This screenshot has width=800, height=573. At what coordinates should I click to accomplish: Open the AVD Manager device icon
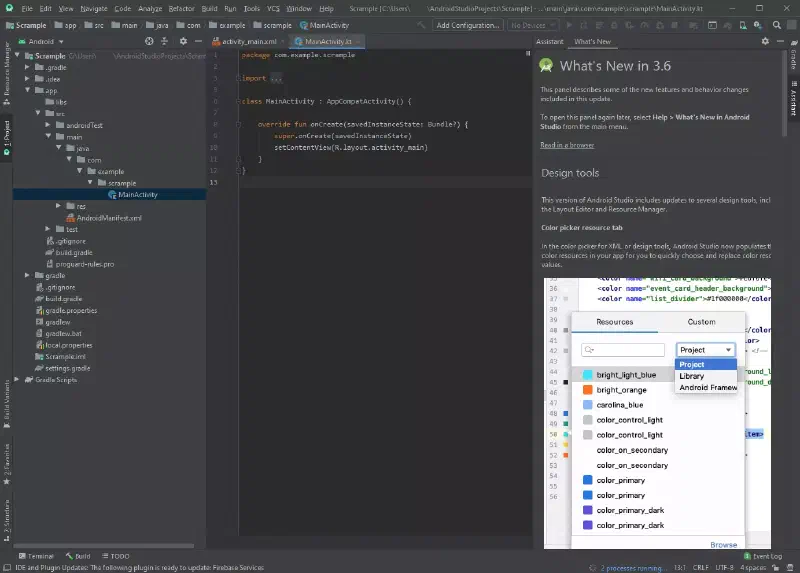(743, 25)
